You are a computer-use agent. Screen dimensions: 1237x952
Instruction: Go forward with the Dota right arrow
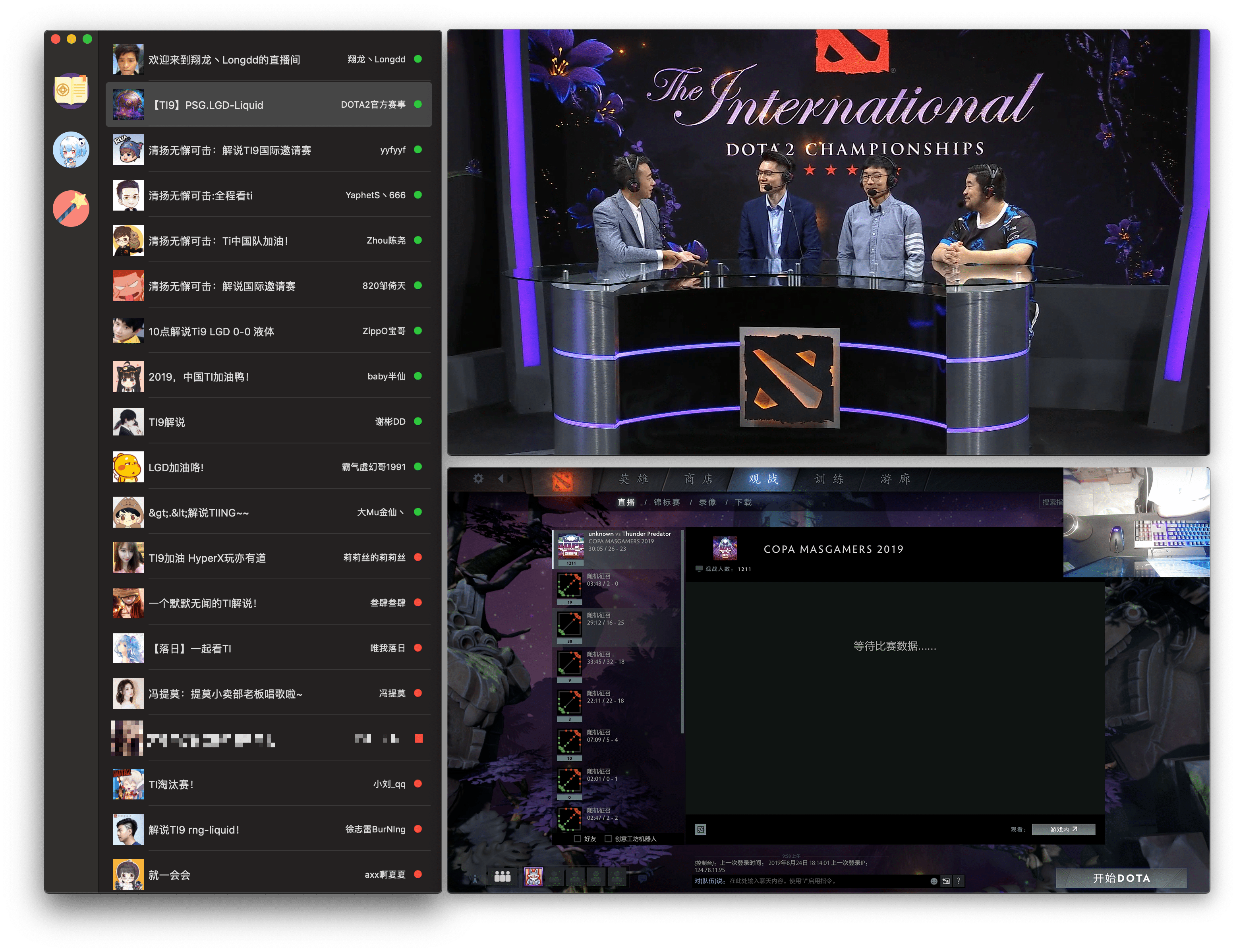coord(510,479)
